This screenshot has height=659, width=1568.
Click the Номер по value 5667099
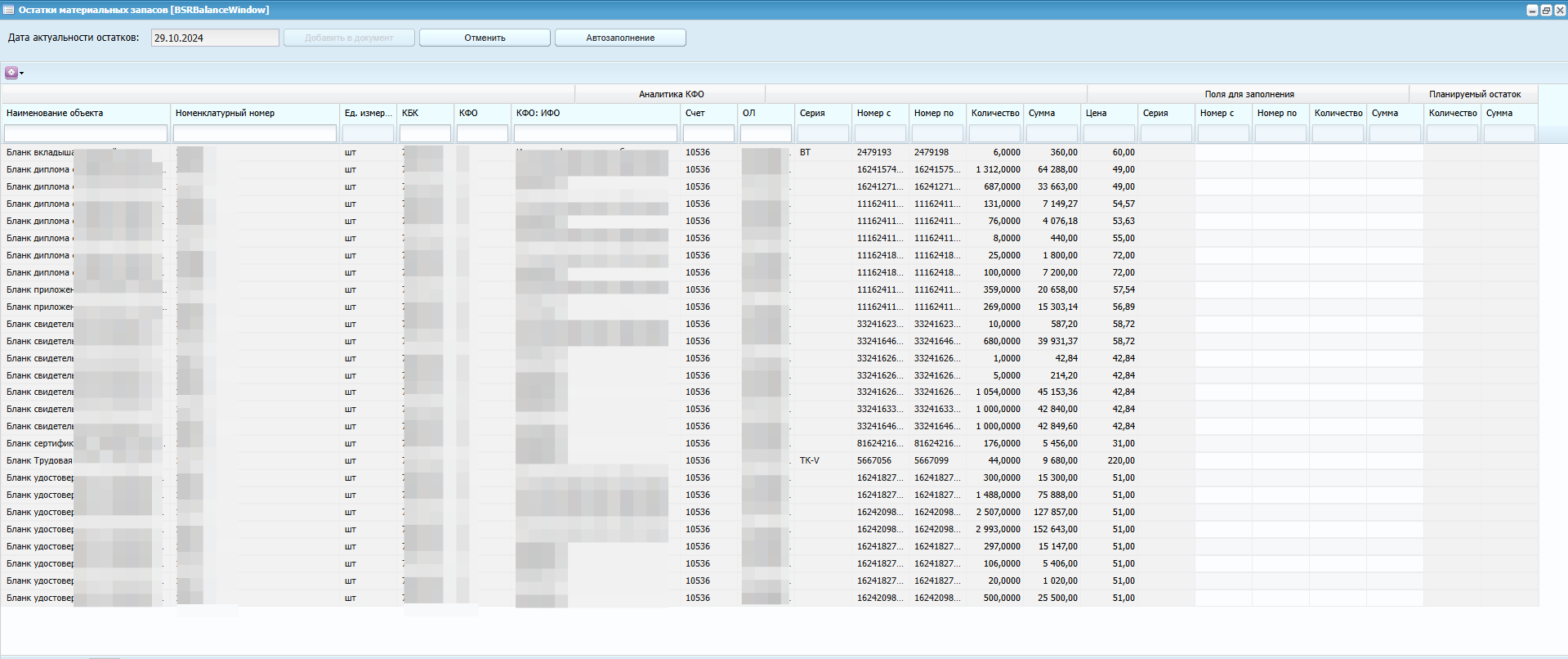click(931, 460)
